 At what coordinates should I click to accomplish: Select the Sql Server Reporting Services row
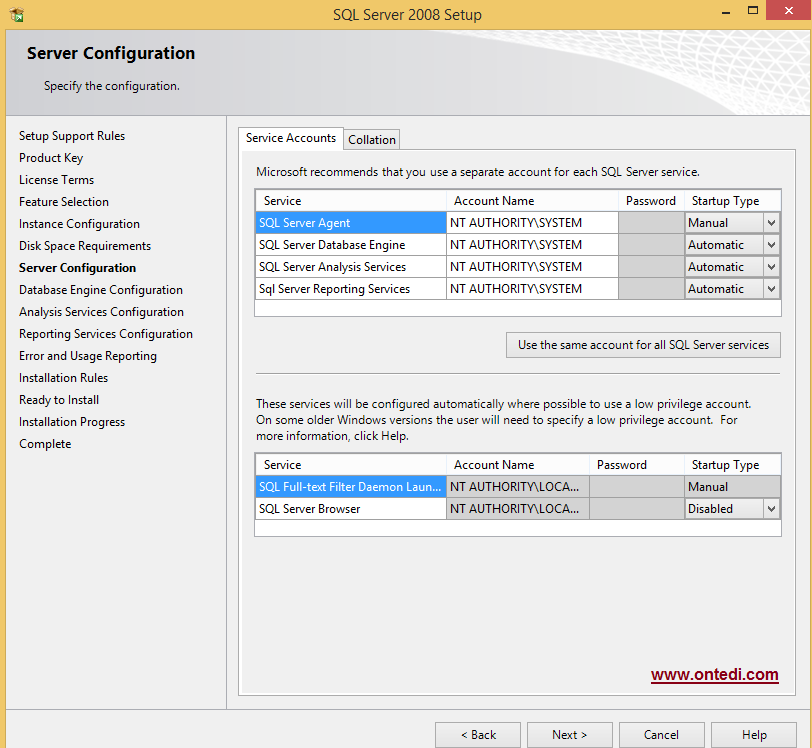pyautogui.click(x=351, y=289)
